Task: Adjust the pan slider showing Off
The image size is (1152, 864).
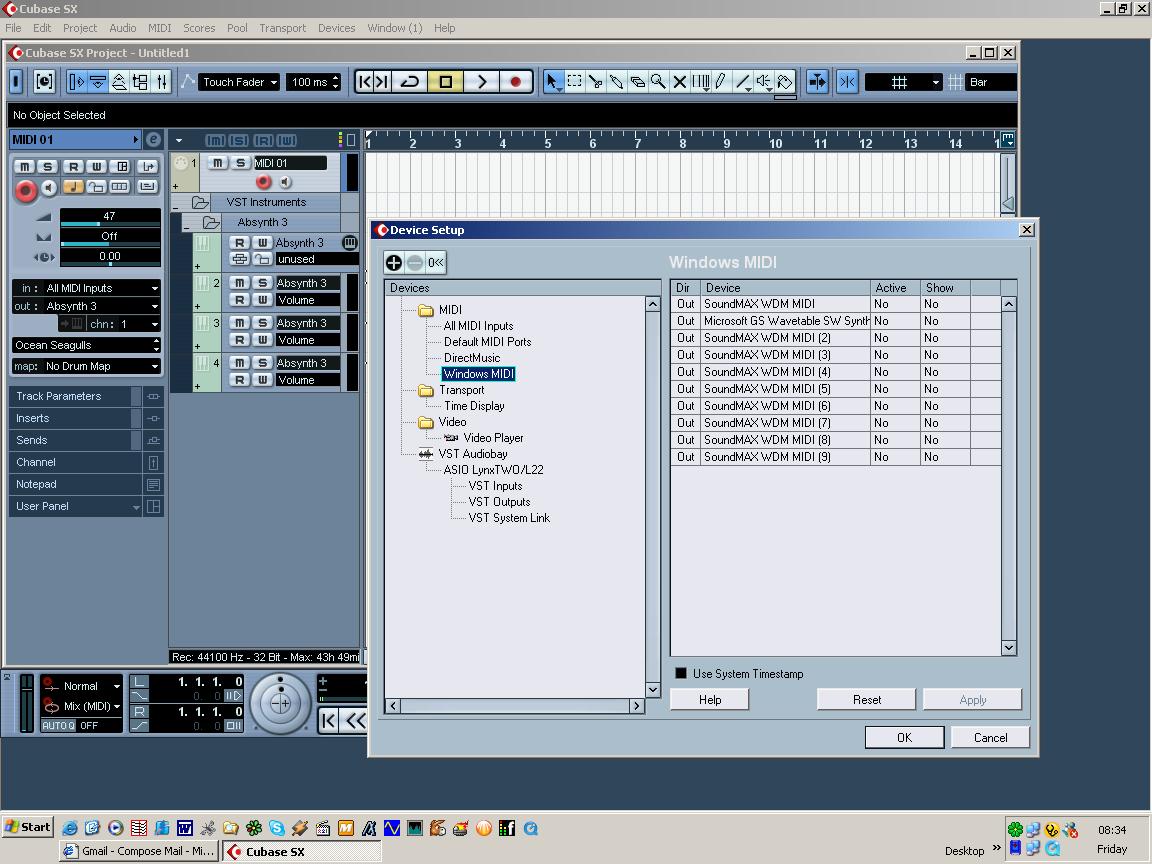Action: tap(109, 237)
